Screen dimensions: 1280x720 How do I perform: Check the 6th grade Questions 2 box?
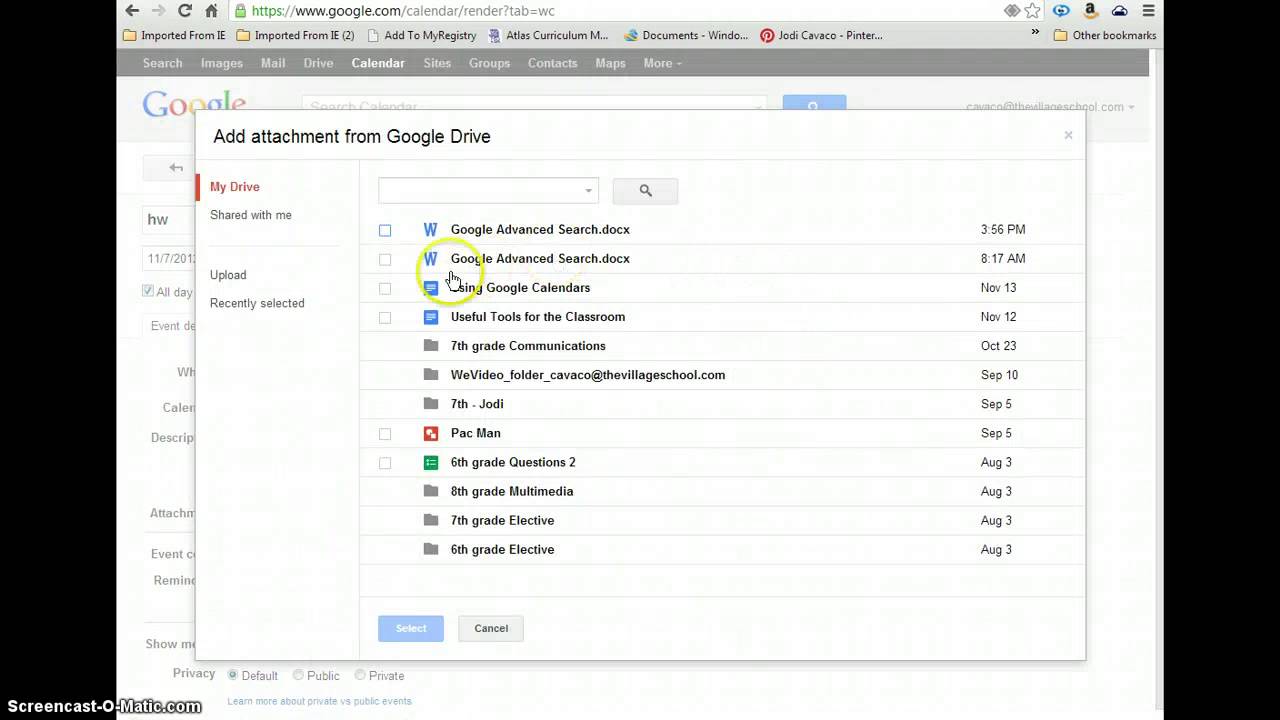point(385,462)
